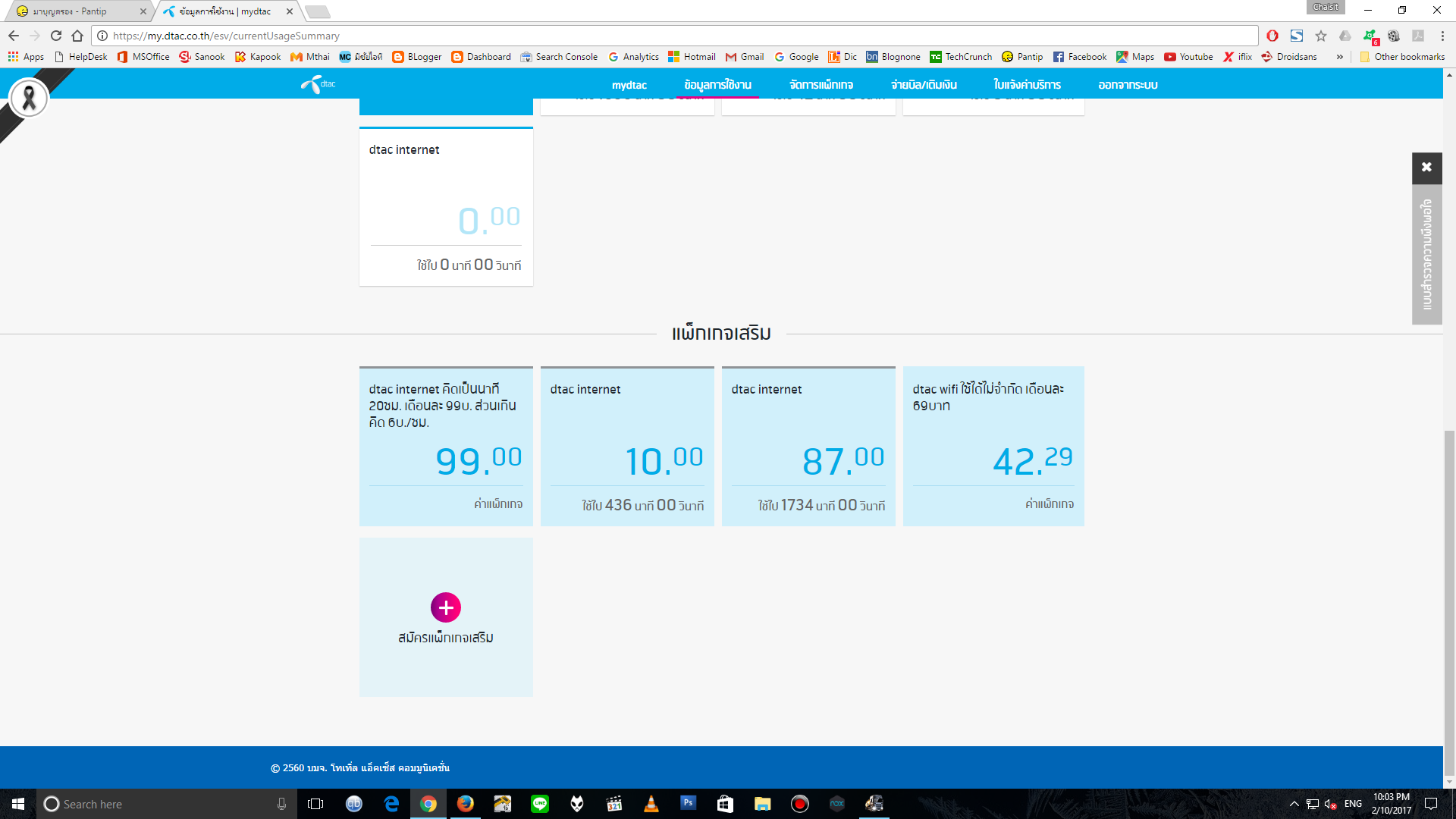Click the pink plus add-package icon

click(446, 607)
